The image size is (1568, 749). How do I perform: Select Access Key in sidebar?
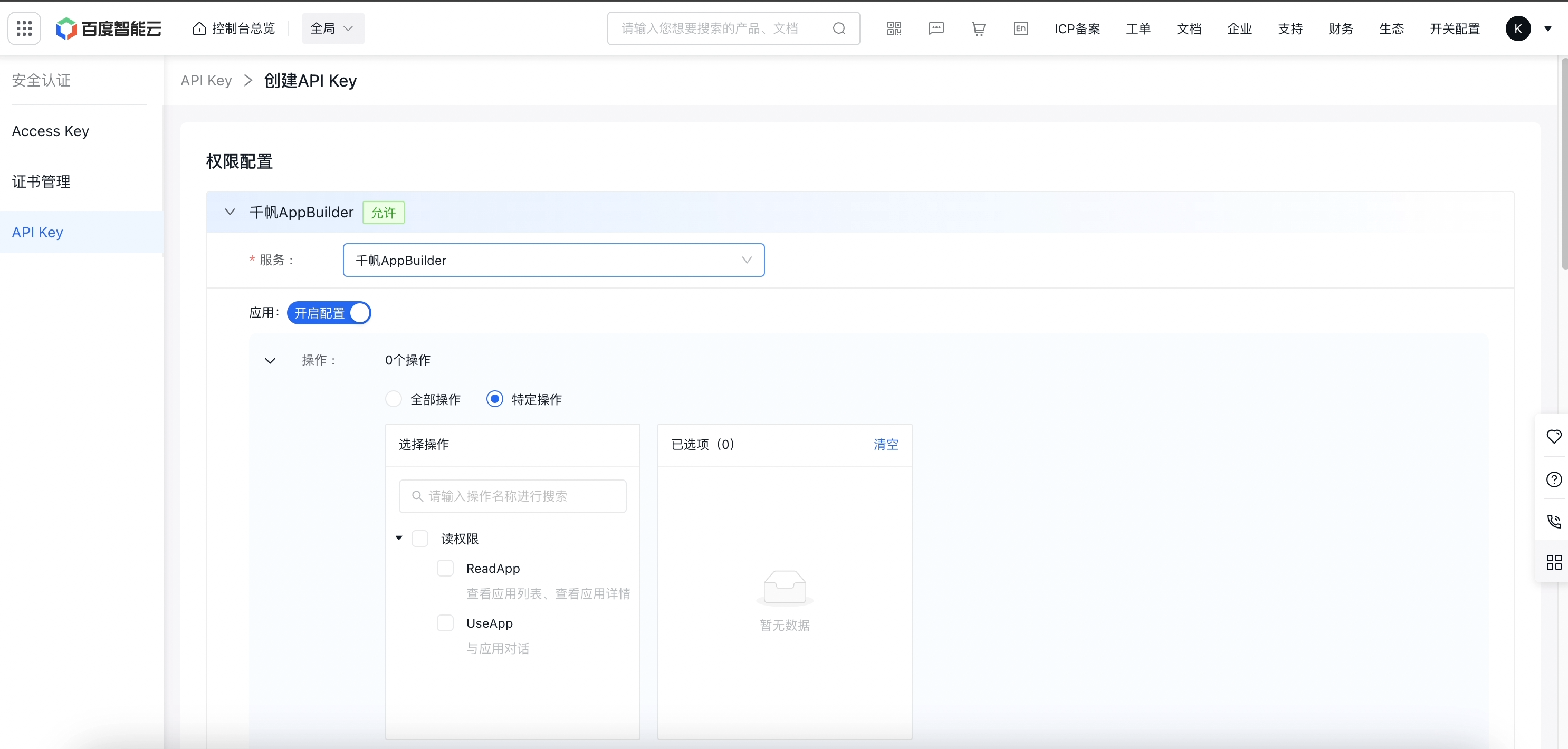(x=82, y=131)
